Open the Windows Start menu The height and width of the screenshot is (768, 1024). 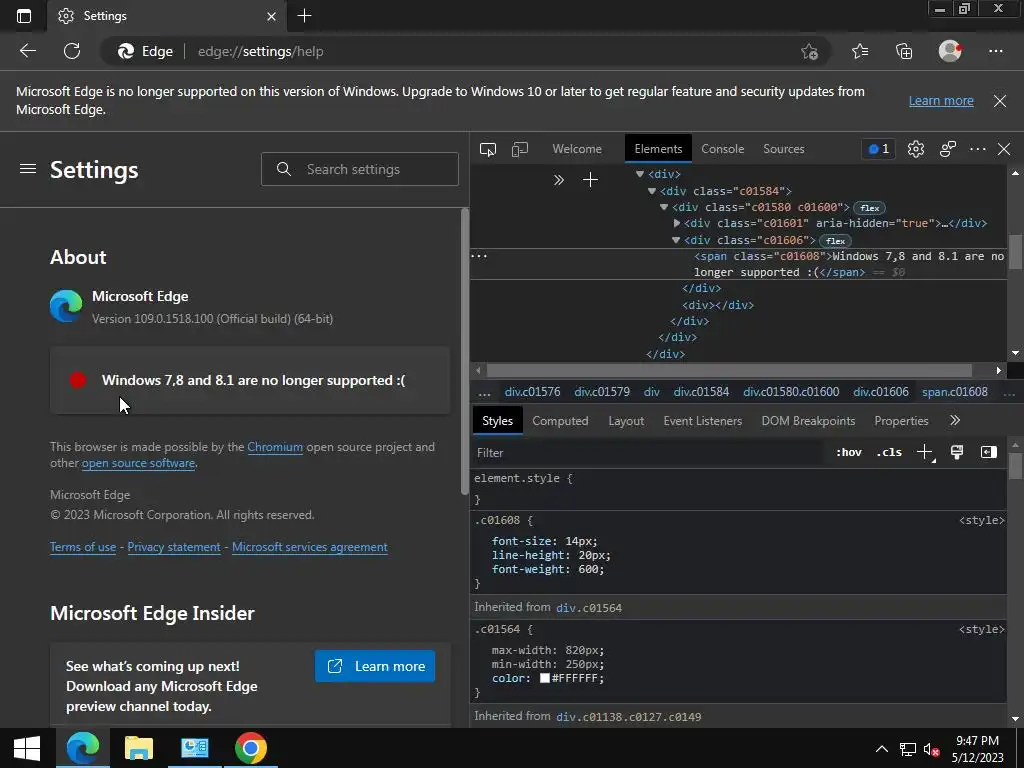(x=27, y=748)
